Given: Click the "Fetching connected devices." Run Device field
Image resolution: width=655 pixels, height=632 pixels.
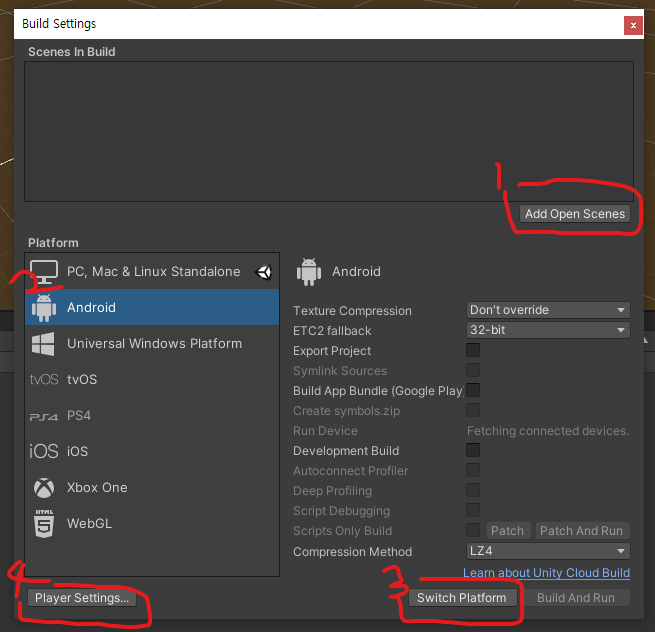Looking at the screenshot, I should click(x=548, y=431).
